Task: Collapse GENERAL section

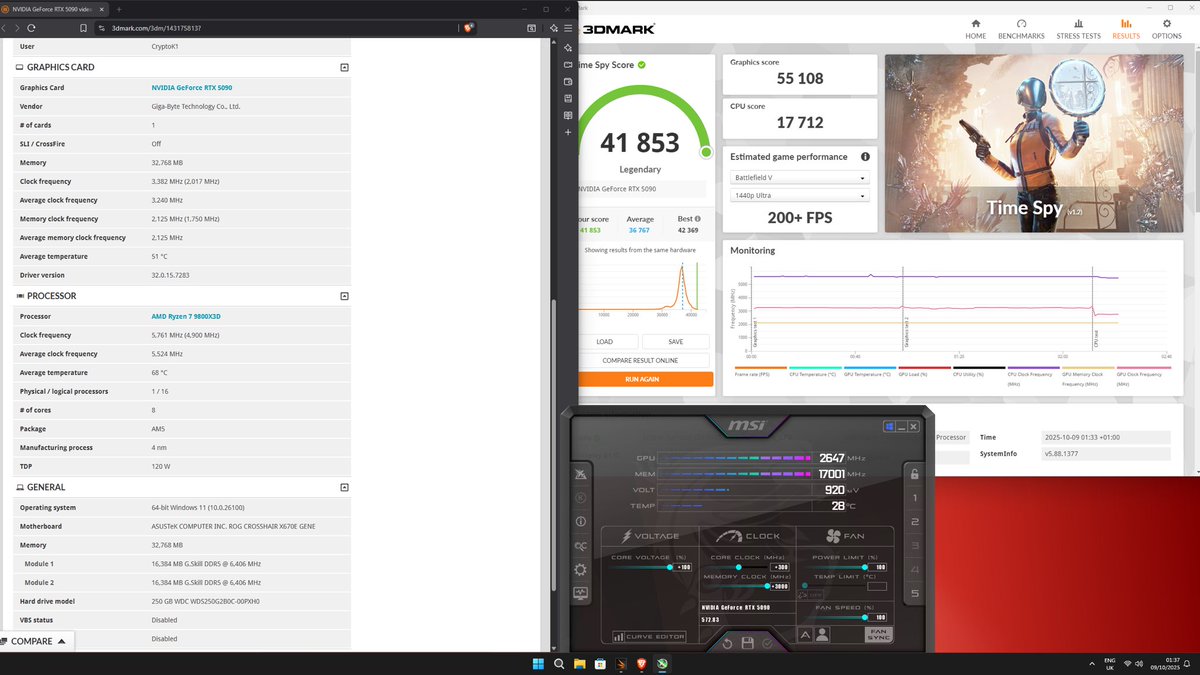Action: (x=344, y=487)
